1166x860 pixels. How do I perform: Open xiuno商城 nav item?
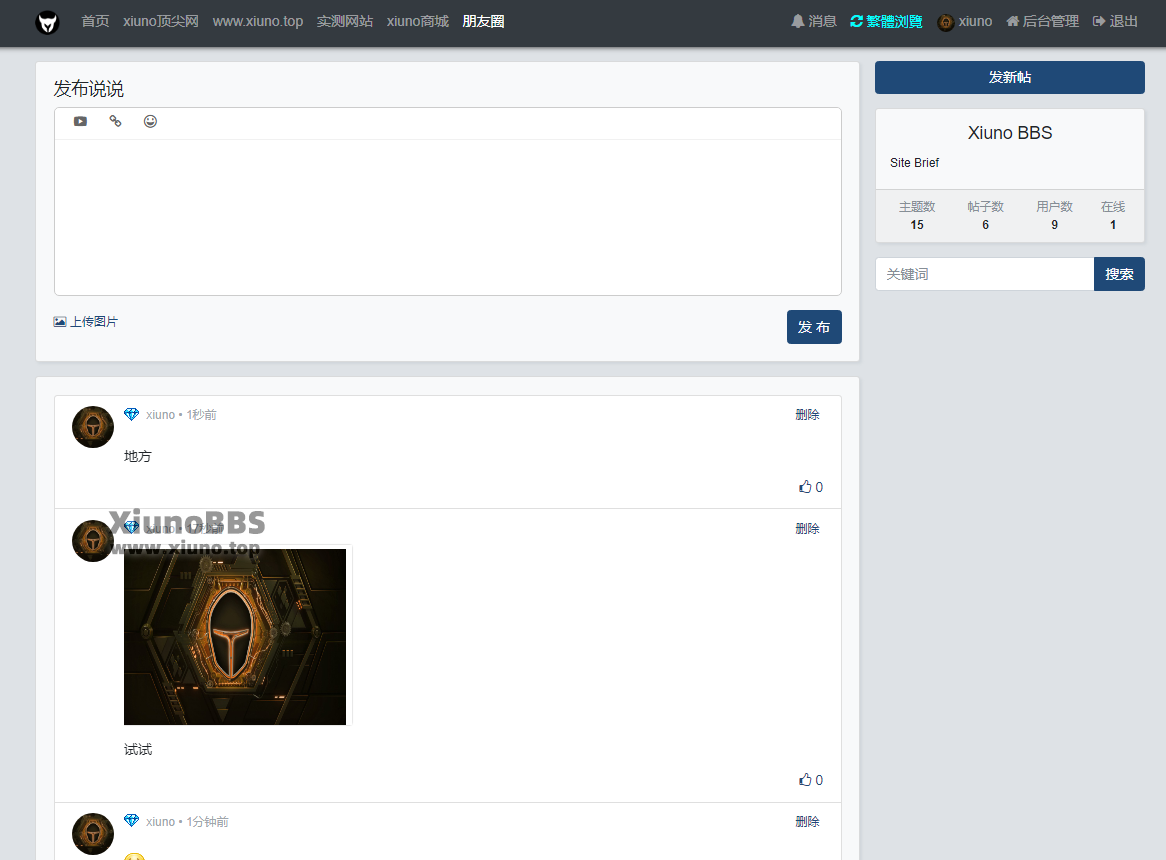[418, 22]
